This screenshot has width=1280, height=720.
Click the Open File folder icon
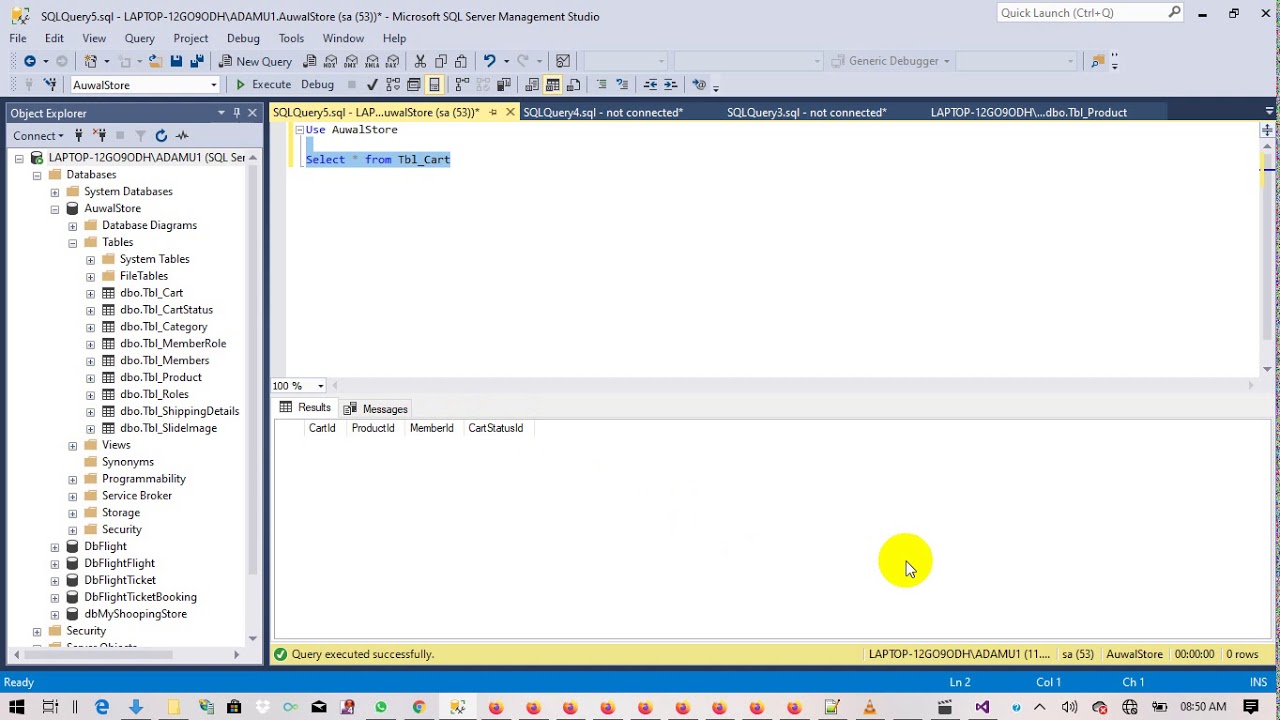(155, 61)
